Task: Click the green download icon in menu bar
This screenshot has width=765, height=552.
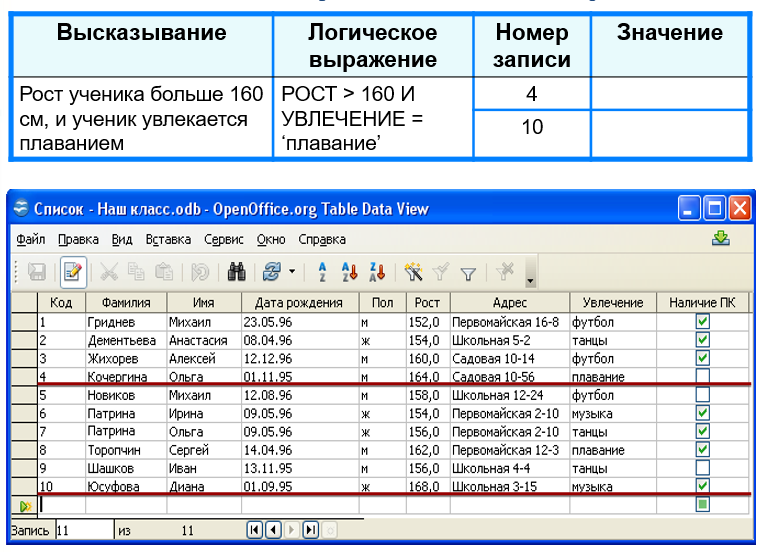Action: (720, 239)
